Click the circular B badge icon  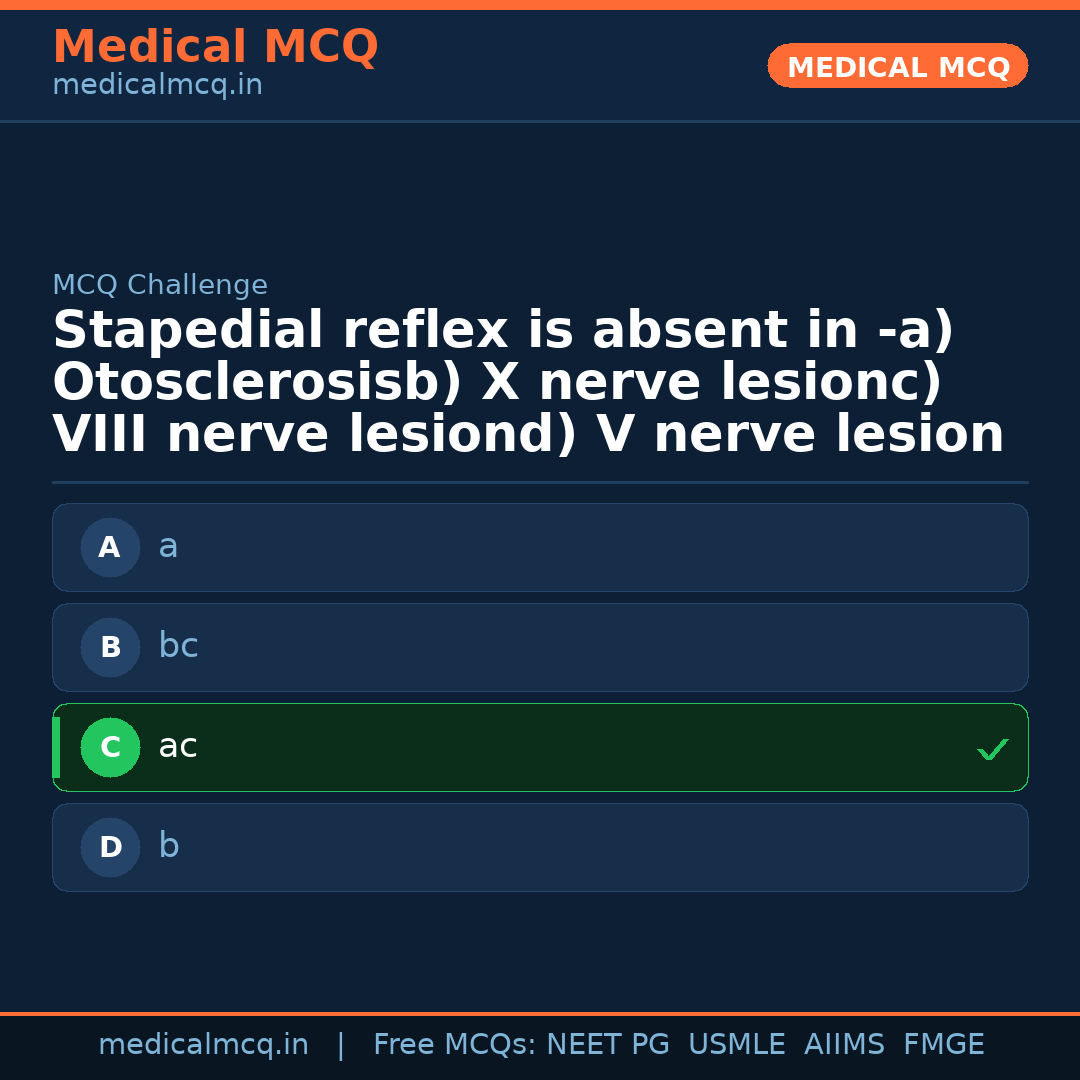pos(110,647)
